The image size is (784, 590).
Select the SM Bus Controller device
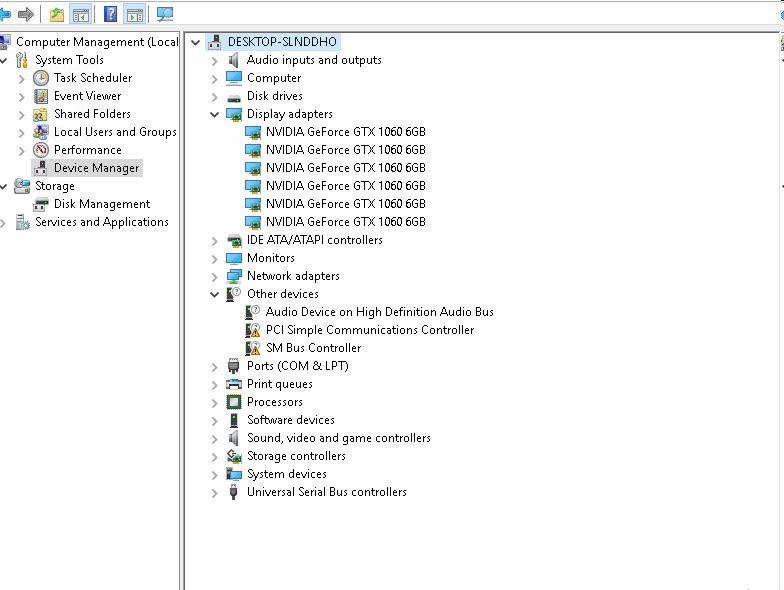(313, 348)
